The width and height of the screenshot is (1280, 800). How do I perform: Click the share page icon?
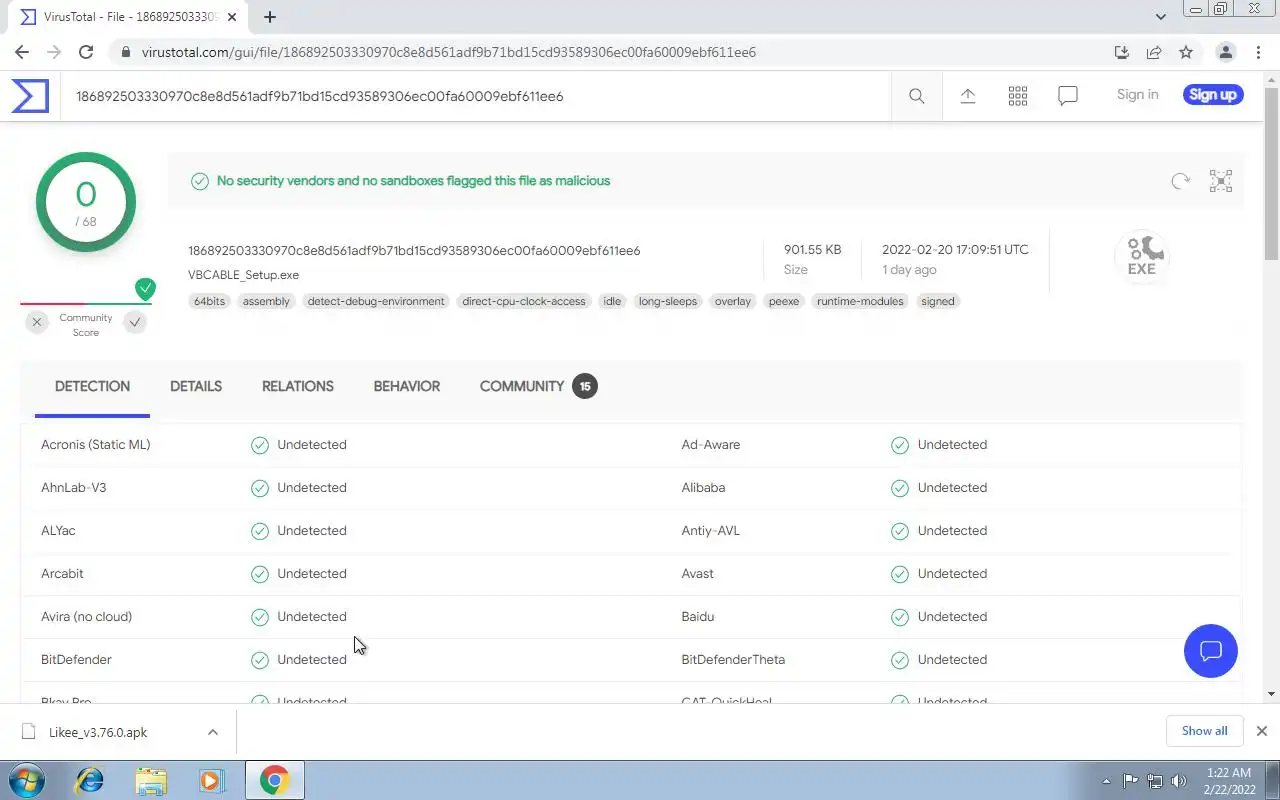1154,52
